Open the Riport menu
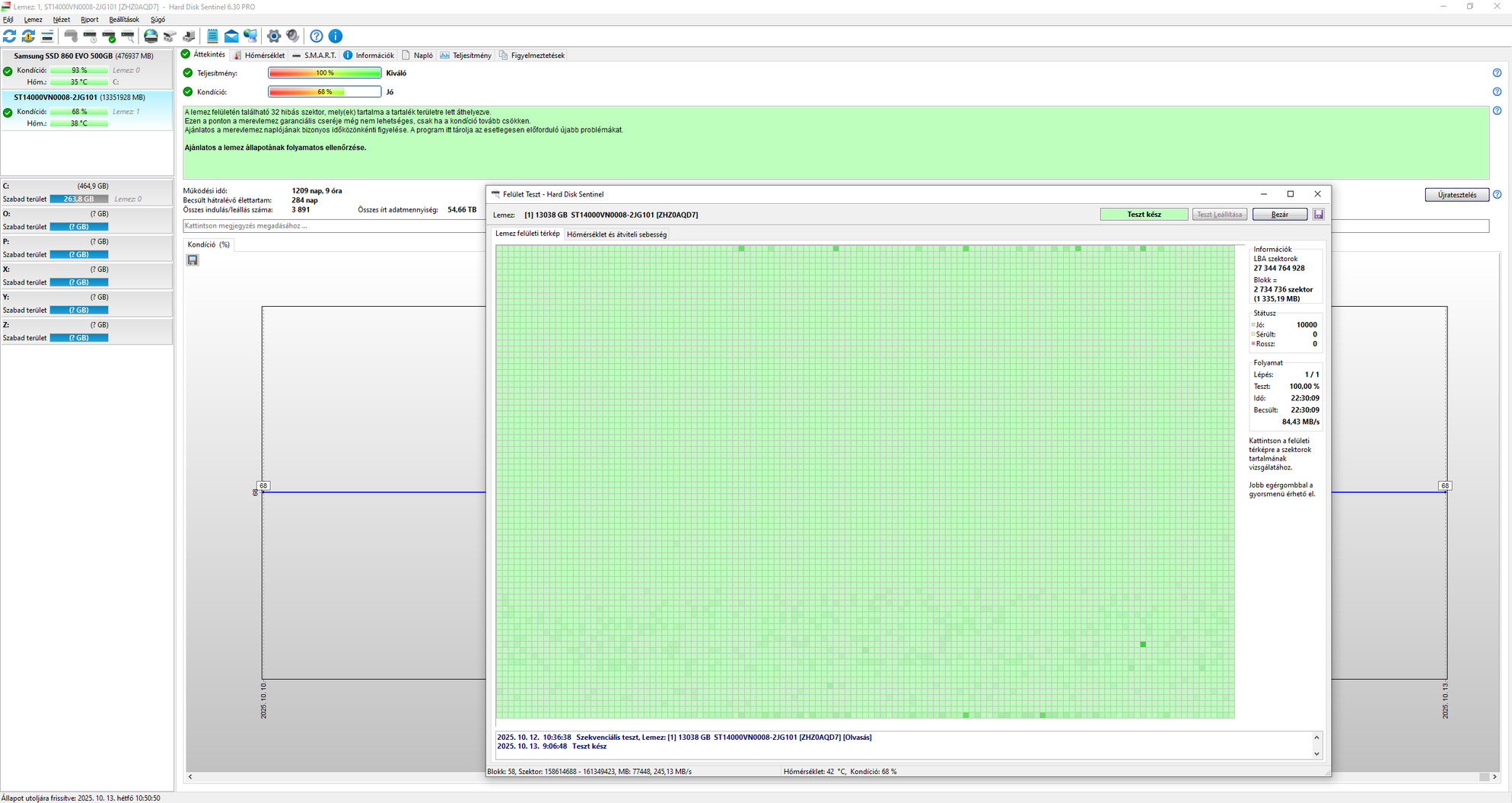Viewport: 1512px width, 803px height. [90, 20]
